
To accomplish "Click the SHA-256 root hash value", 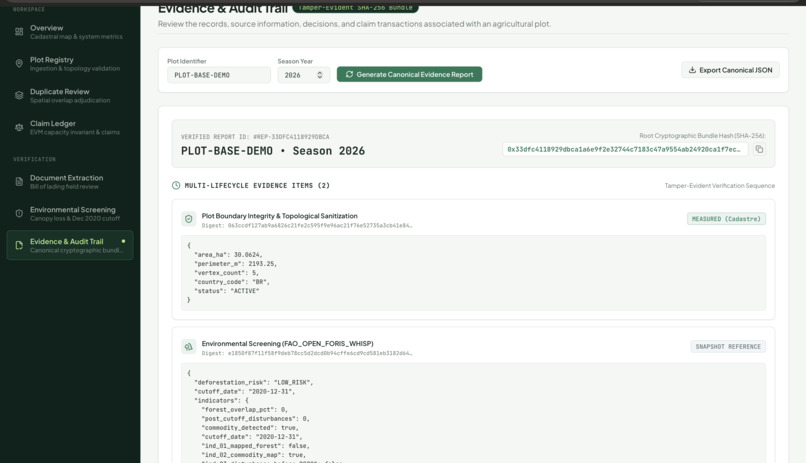I will pyautogui.click(x=625, y=150).
